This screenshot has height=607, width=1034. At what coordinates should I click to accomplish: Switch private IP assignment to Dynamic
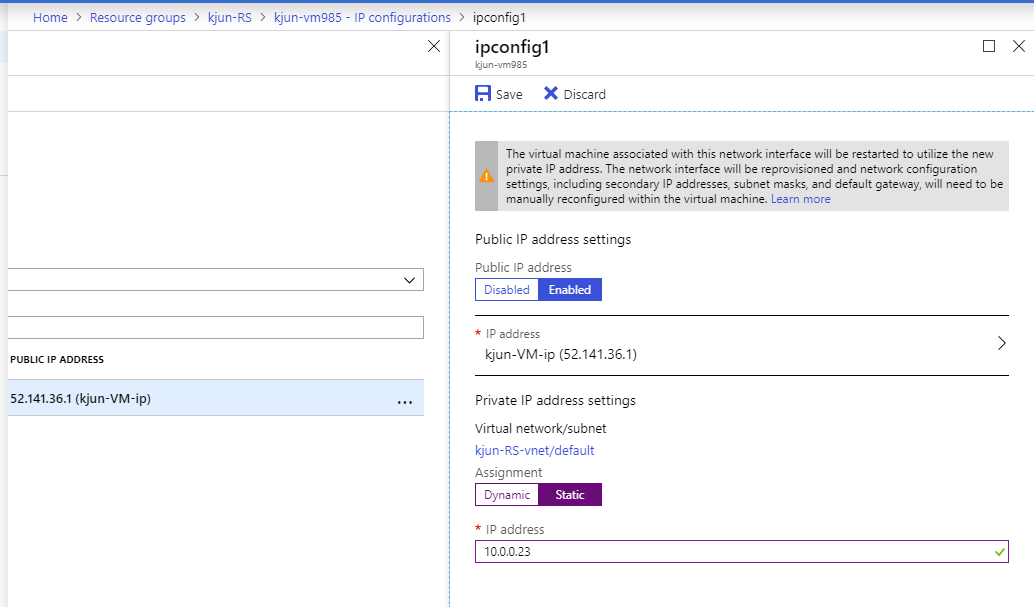pyautogui.click(x=507, y=495)
